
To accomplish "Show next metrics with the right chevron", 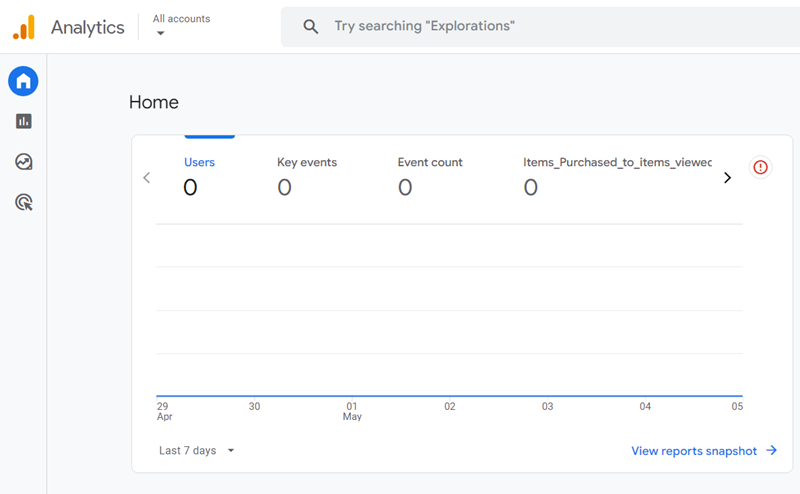I will coord(727,178).
